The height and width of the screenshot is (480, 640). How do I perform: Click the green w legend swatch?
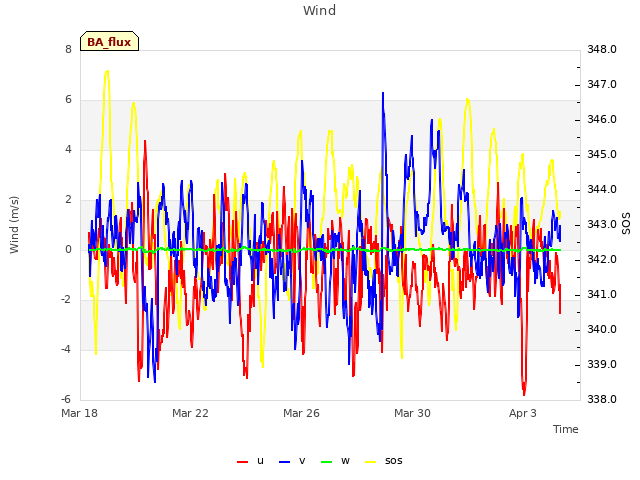[x=327, y=462]
